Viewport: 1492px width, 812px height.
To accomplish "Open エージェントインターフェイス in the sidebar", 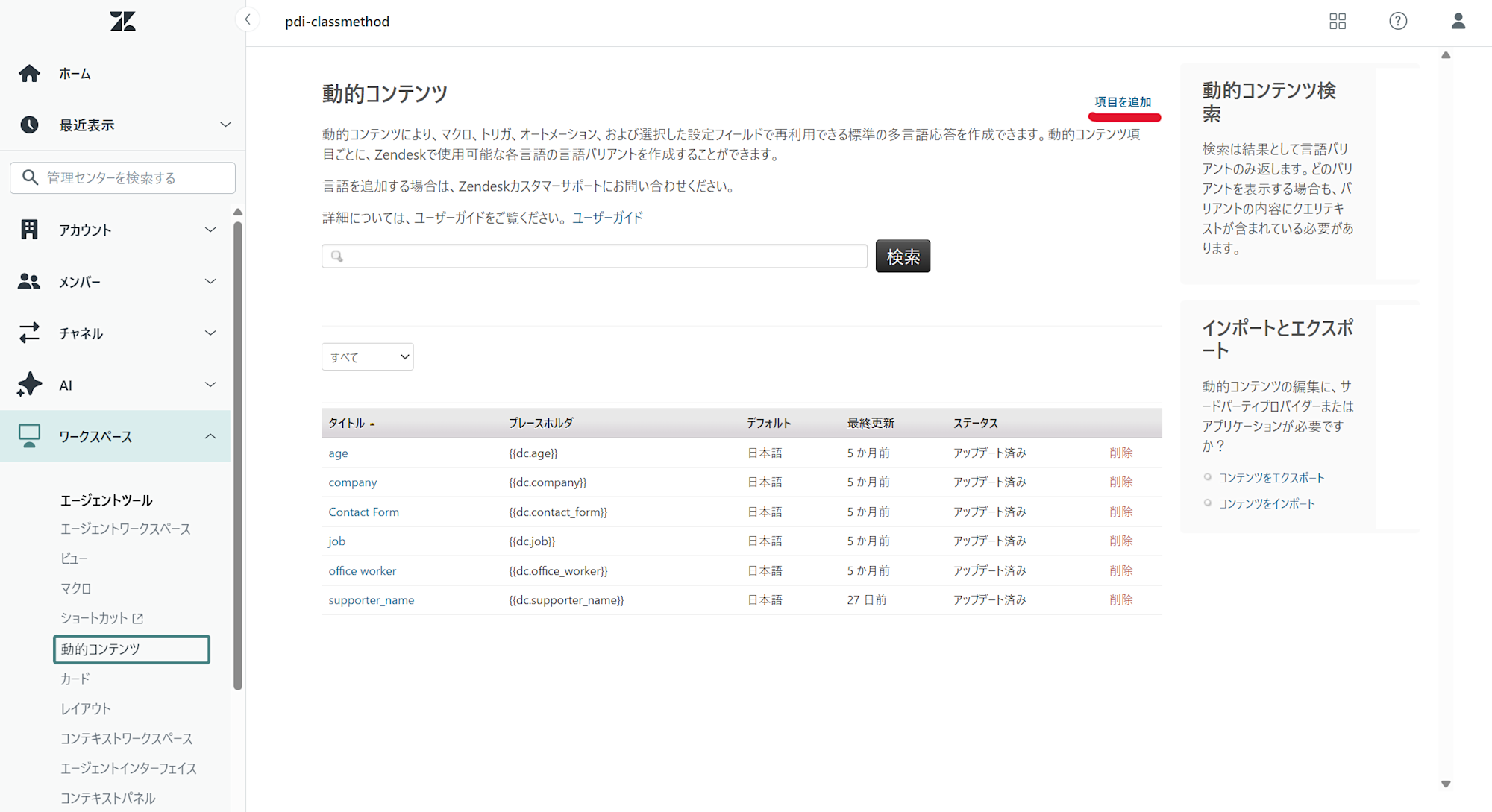I will tap(128, 768).
